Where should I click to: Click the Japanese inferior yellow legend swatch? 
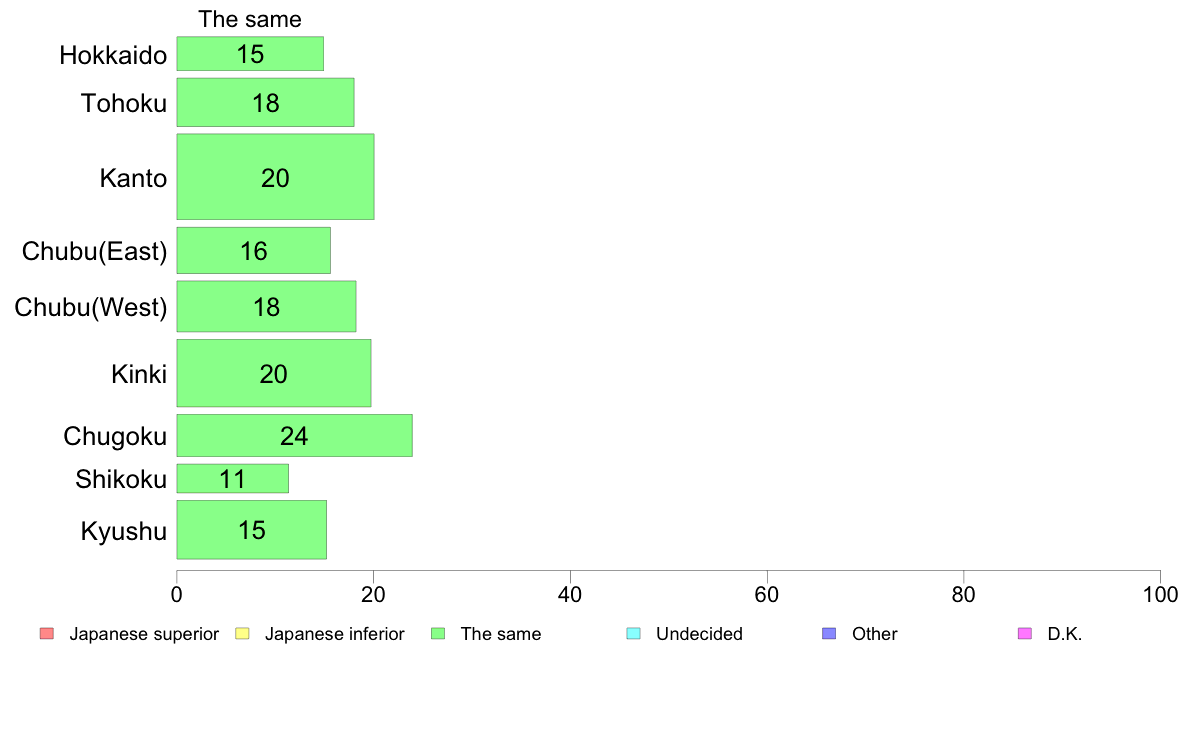coord(242,634)
